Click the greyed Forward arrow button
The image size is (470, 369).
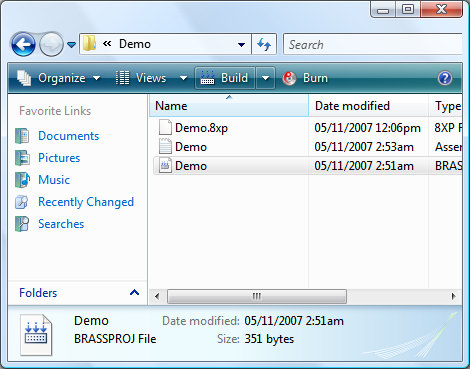(51, 44)
